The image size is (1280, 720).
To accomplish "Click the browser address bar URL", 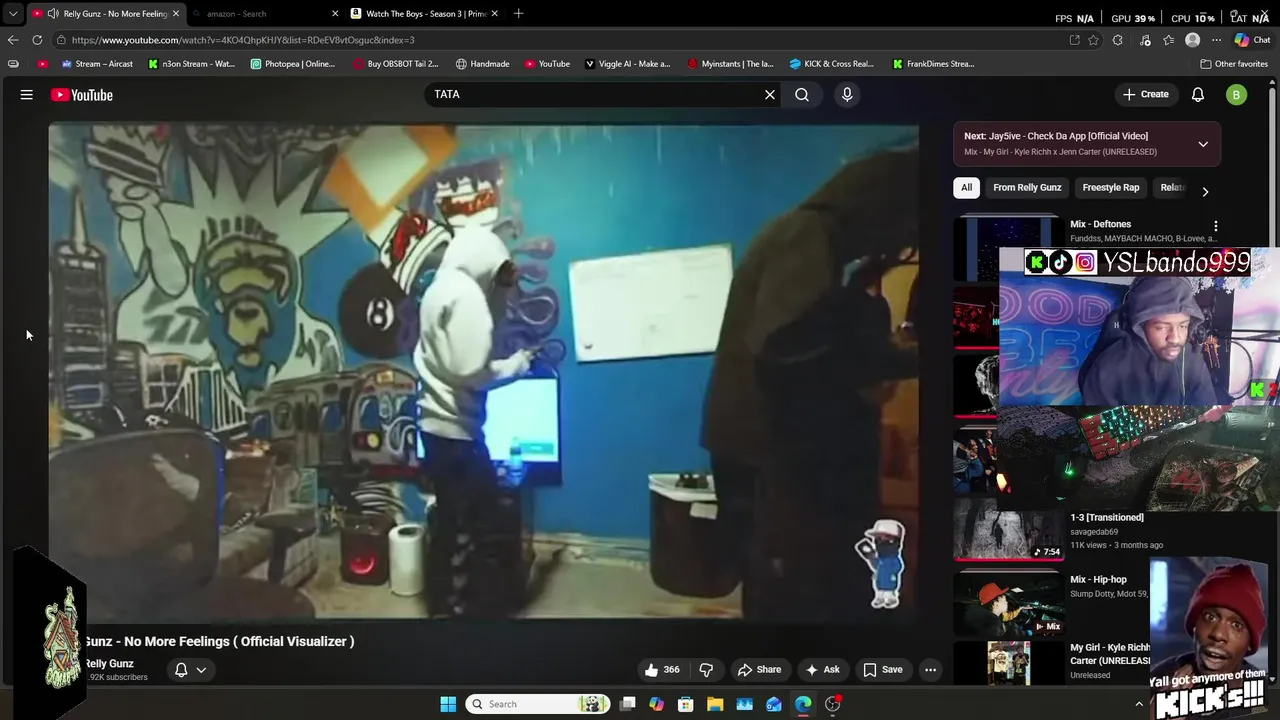I will 243,40.
